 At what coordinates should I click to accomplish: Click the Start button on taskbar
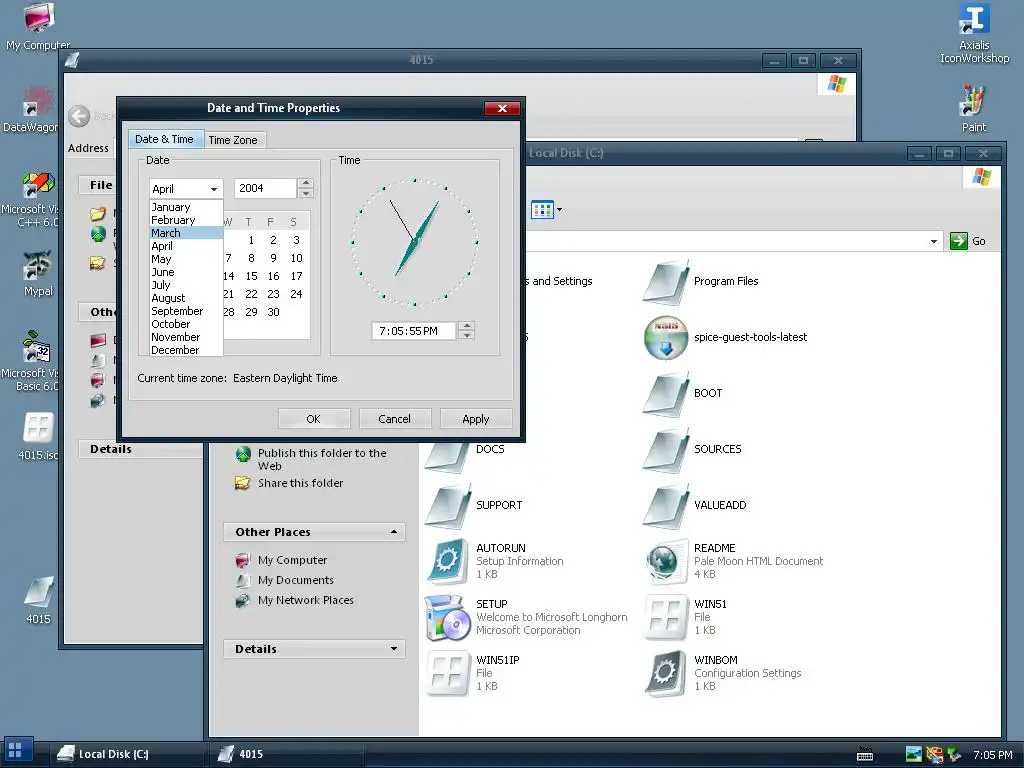coord(16,751)
